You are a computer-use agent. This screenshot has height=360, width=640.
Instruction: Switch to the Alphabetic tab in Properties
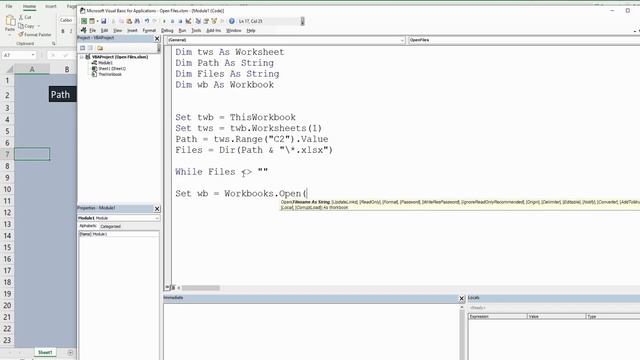coord(88,226)
